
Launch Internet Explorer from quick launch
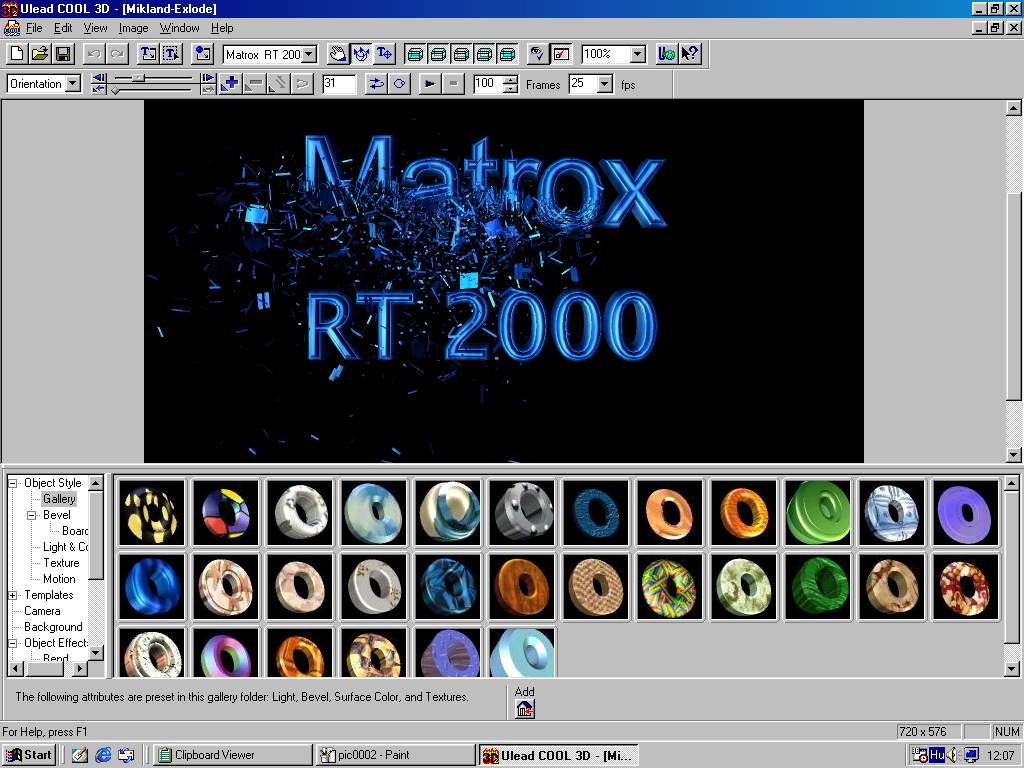pos(103,755)
